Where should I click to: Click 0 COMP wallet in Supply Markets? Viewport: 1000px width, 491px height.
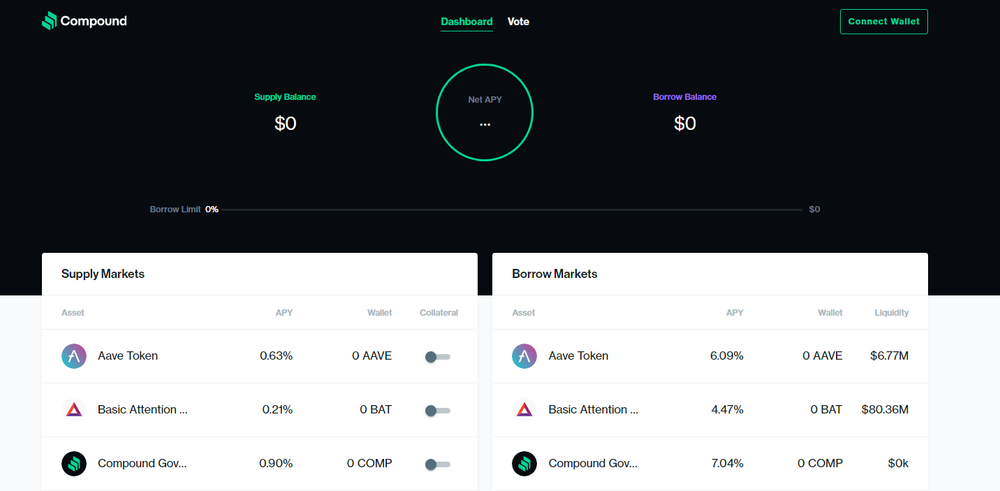coord(370,464)
